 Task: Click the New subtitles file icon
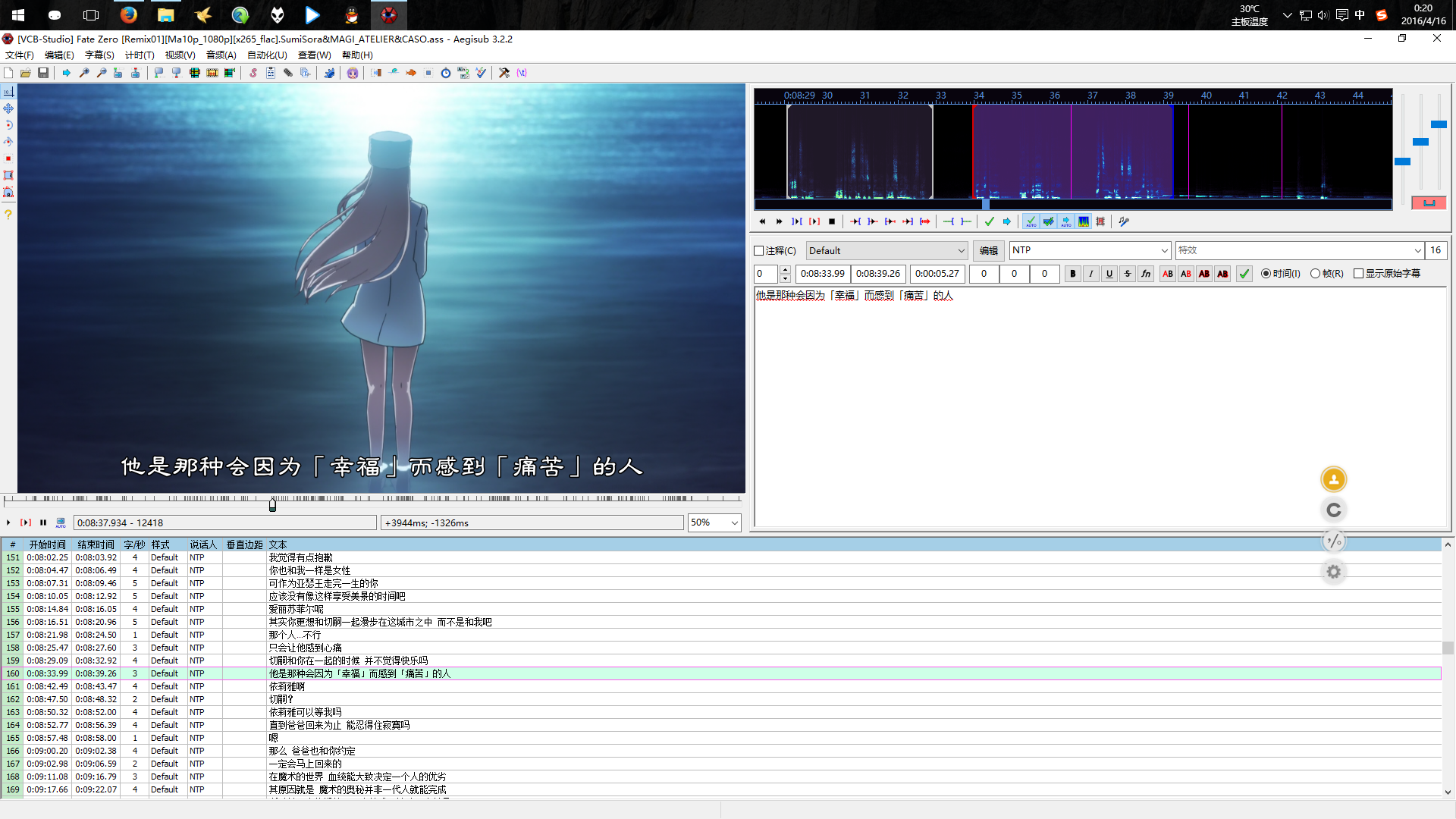(x=8, y=73)
